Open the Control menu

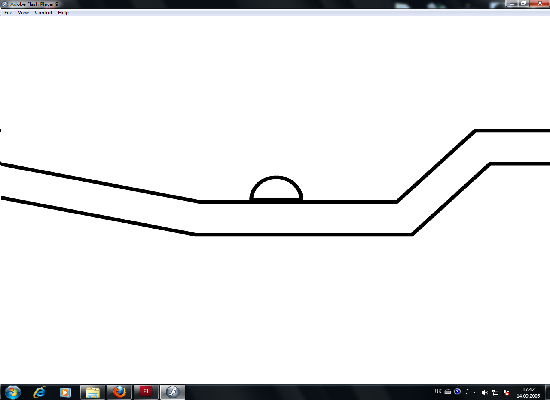pyautogui.click(x=43, y=13)
